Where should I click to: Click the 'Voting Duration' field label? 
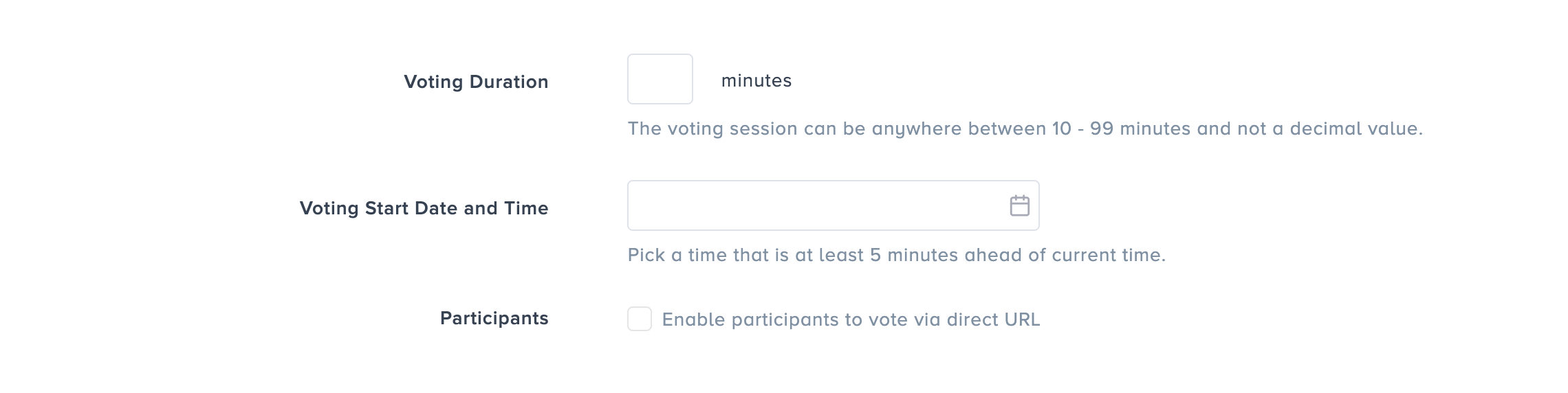pos(476,82)
